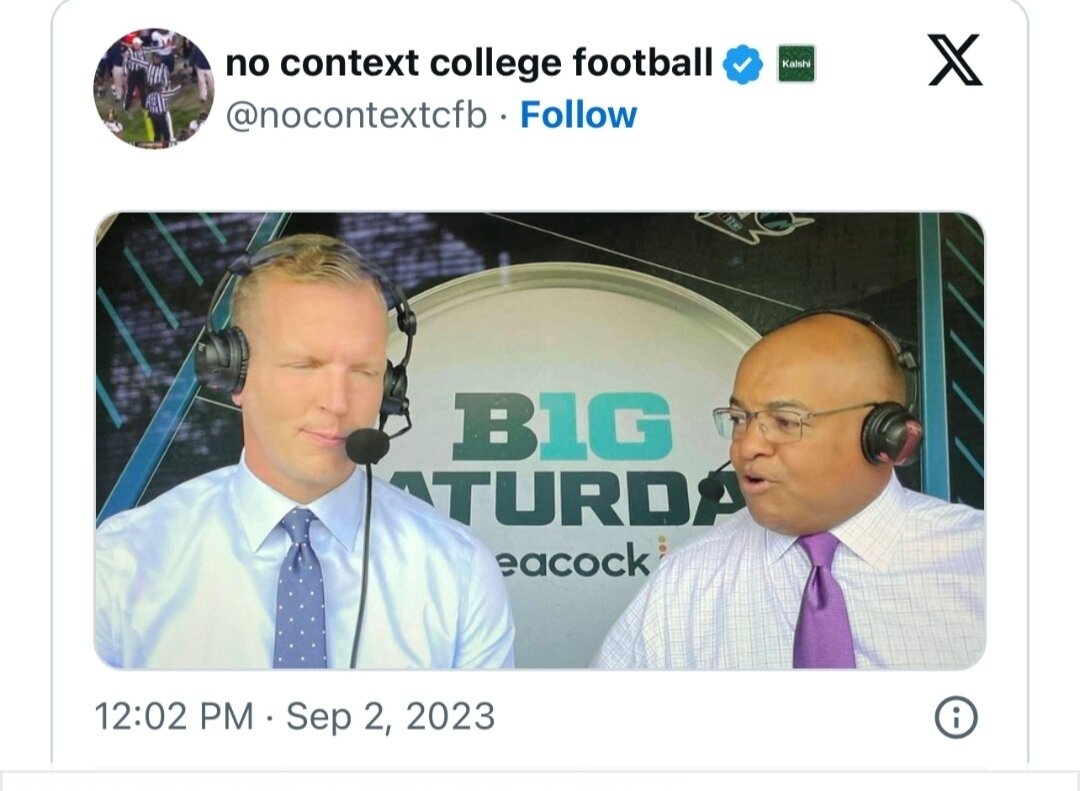1080x791 pixels.
Task: Click the Sep 2, 2023 date
Action: (390, 717)
